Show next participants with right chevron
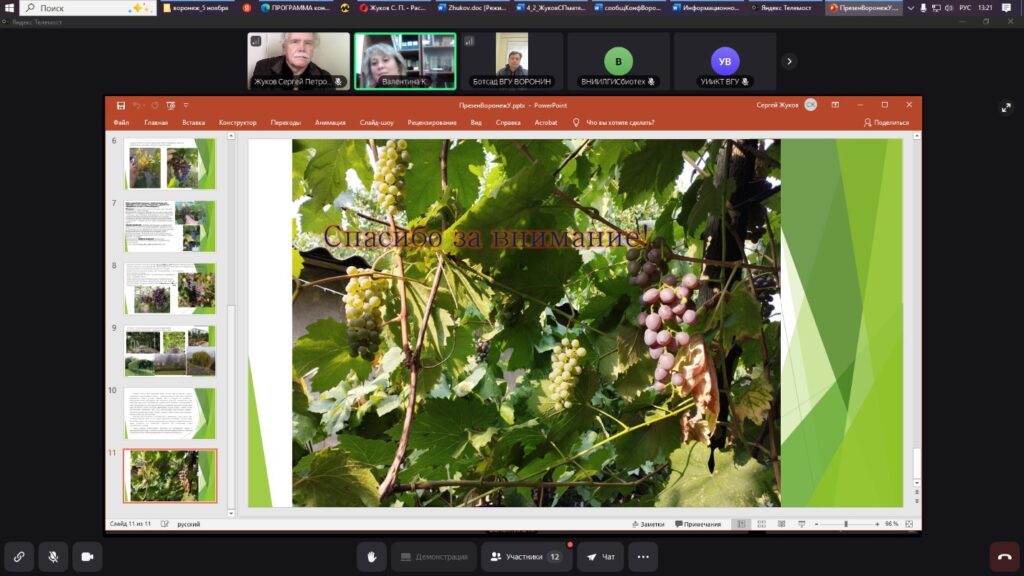 (x=789, y=61)
